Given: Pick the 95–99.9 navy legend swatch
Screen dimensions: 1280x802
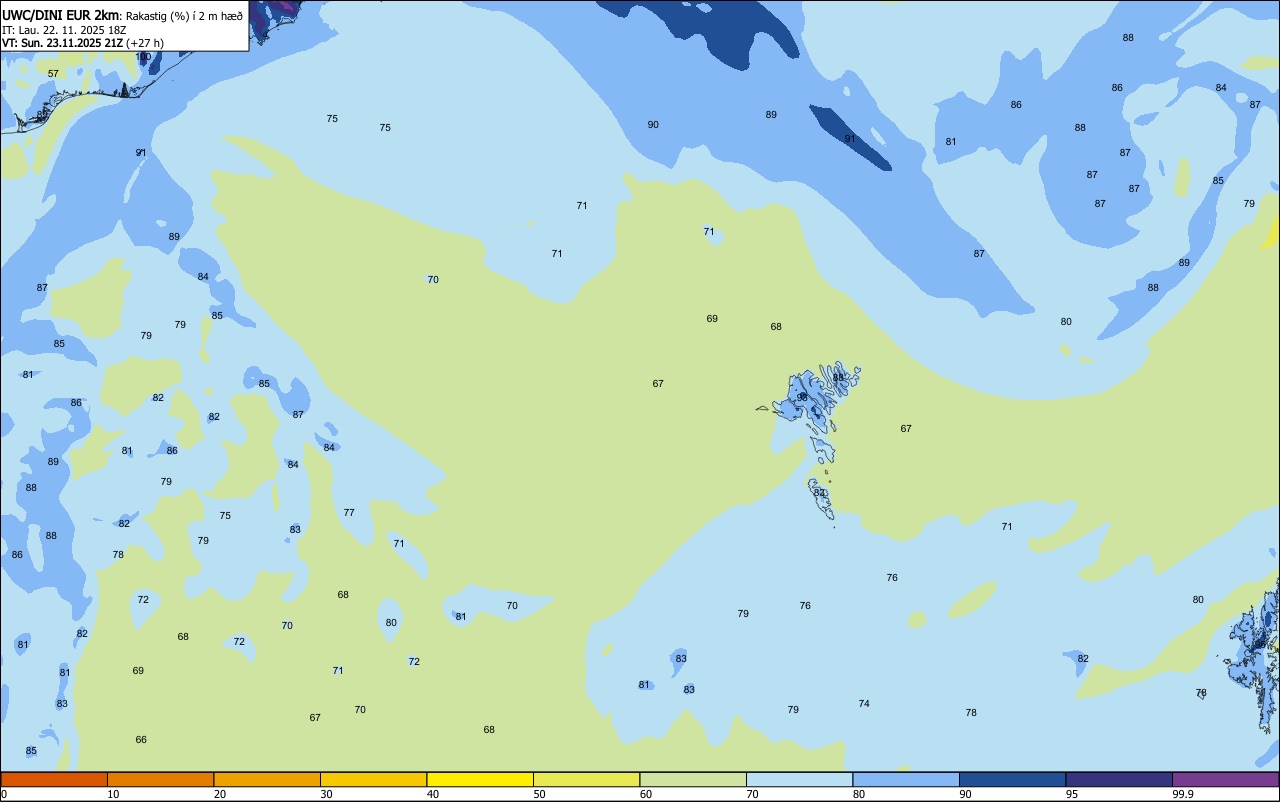Looking at the screenshot, I should 1119,779.
